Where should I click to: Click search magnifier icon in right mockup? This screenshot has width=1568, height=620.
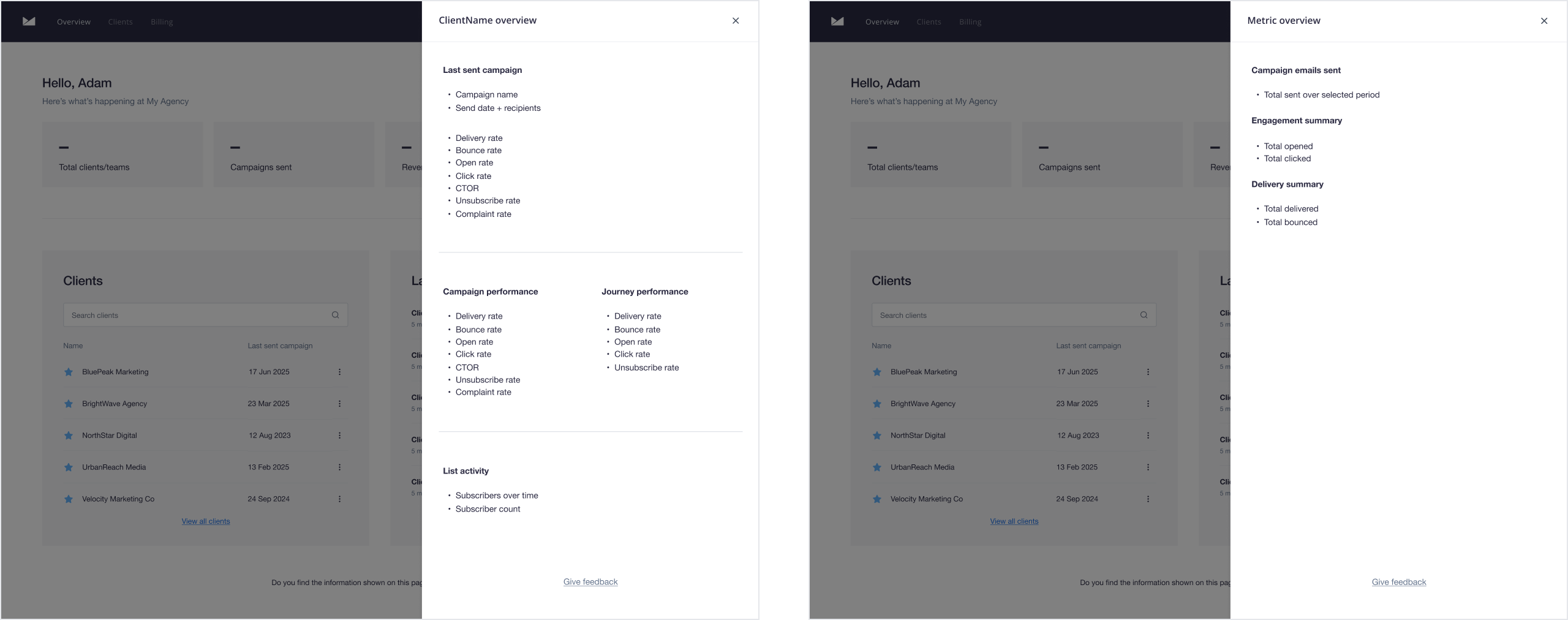1144,315
